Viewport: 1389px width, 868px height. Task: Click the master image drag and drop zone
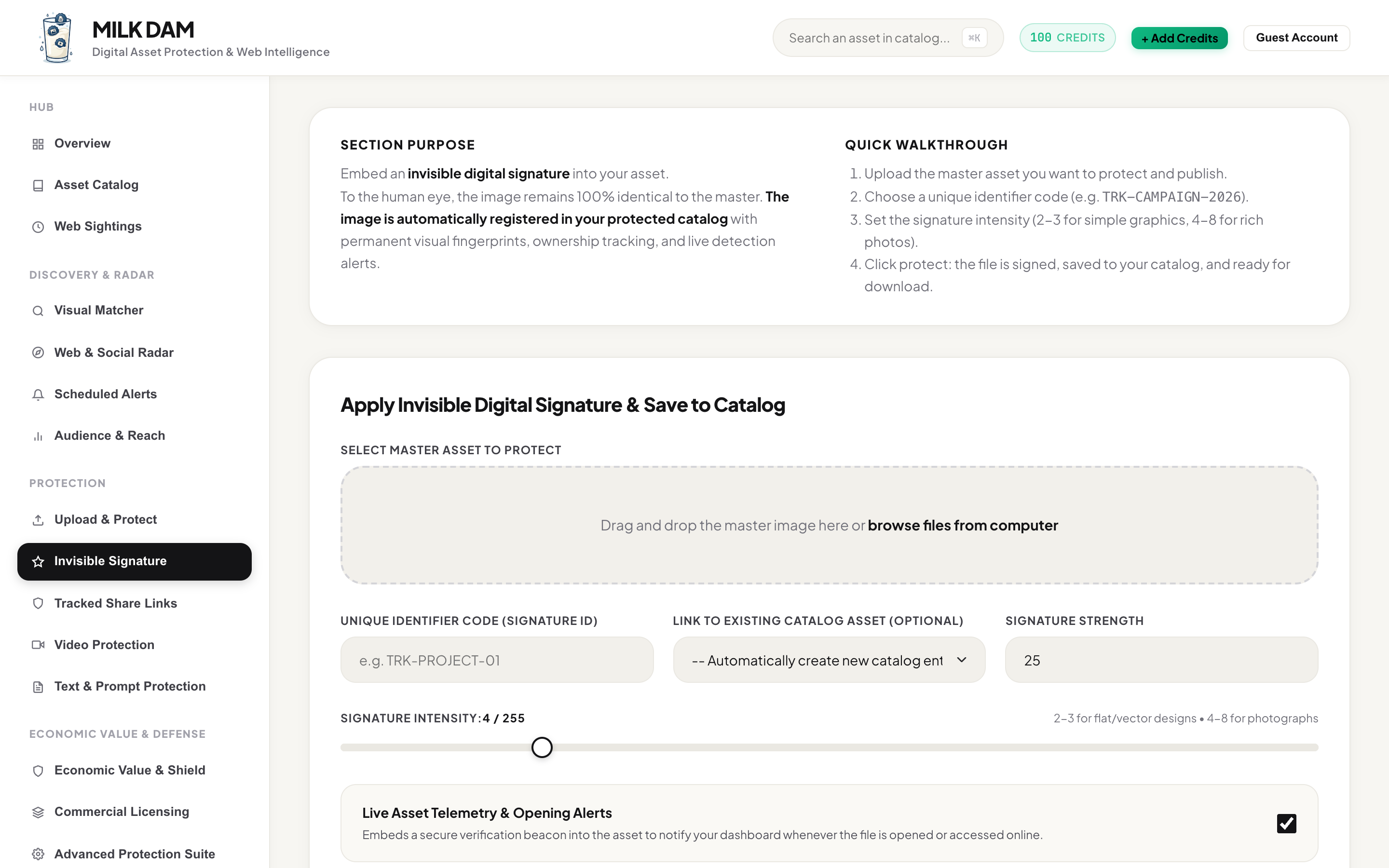(829, 525)
